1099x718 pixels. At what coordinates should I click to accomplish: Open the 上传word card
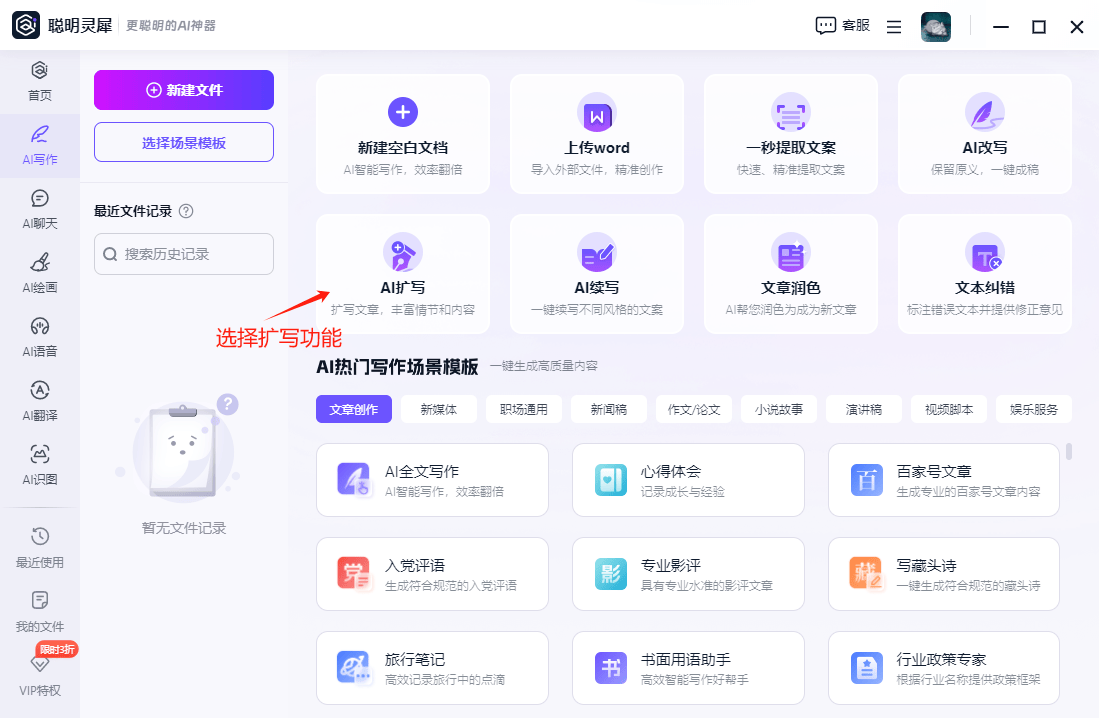click(596, 134)
